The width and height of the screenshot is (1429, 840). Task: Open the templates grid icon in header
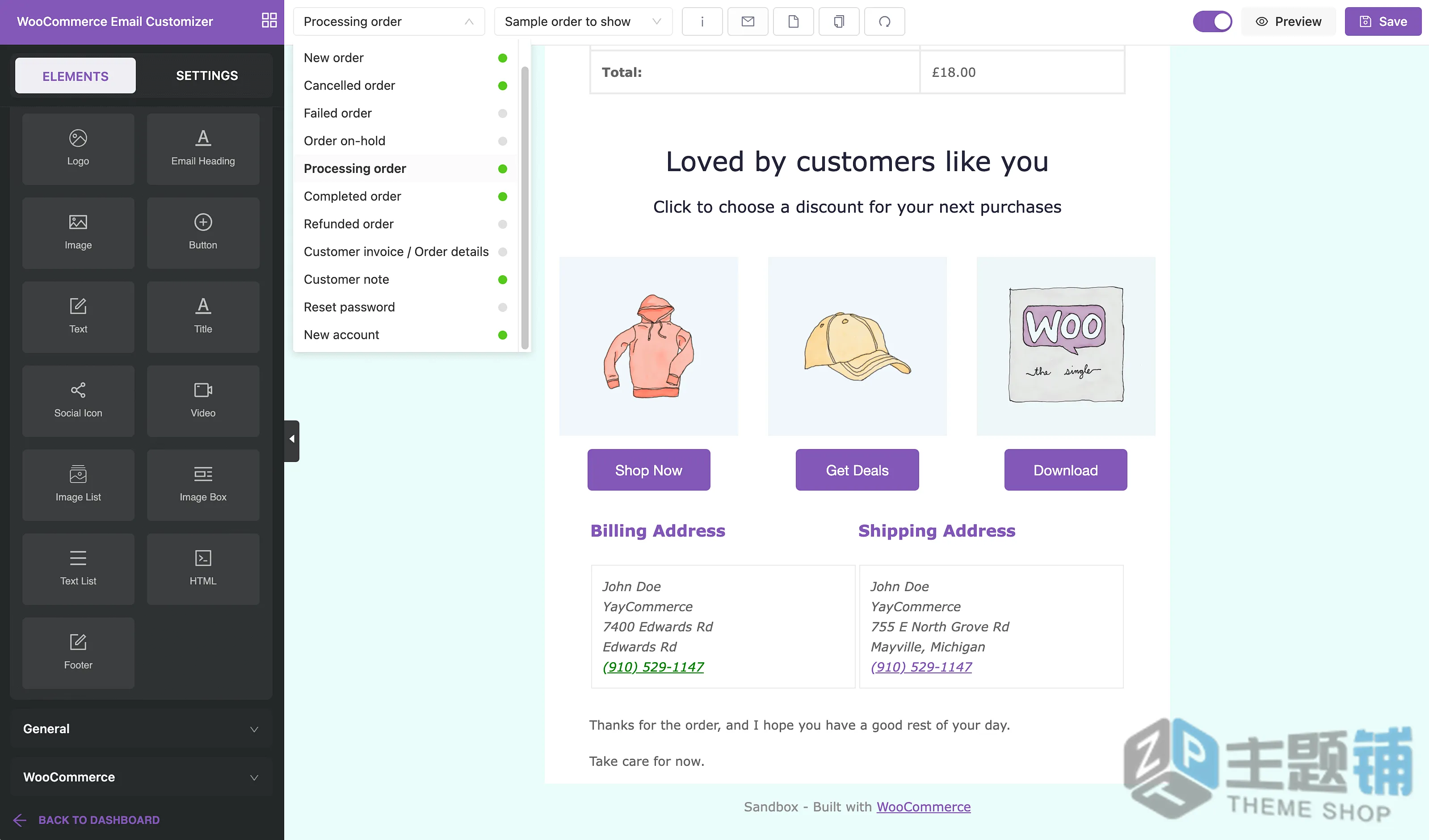click(x=269, y=21)
